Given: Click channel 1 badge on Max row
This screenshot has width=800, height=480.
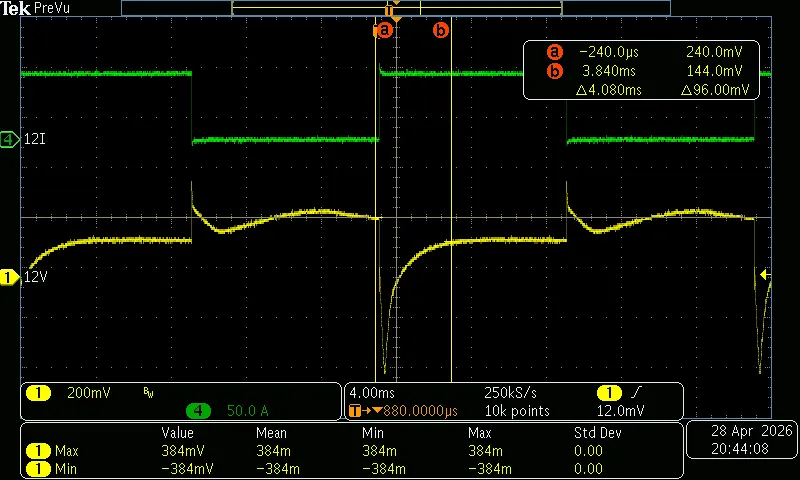Looking at the screenshot, I should 38,451.
